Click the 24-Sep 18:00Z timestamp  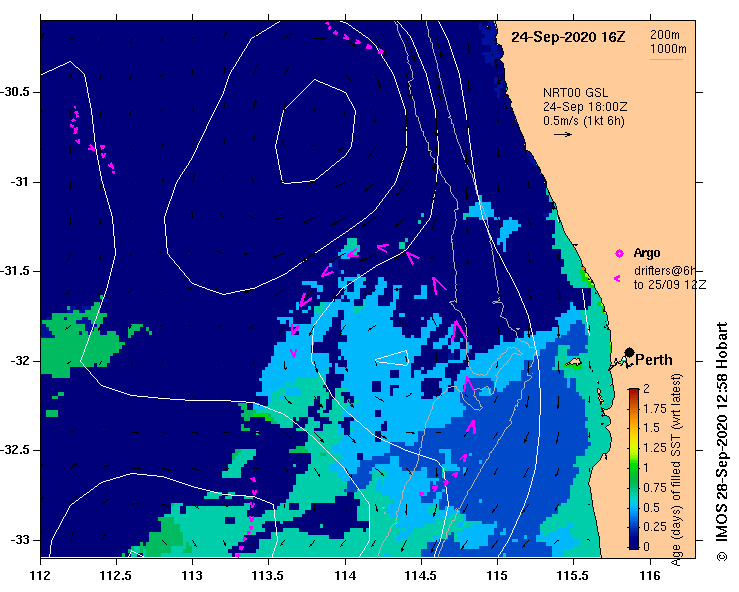point(585,107)
